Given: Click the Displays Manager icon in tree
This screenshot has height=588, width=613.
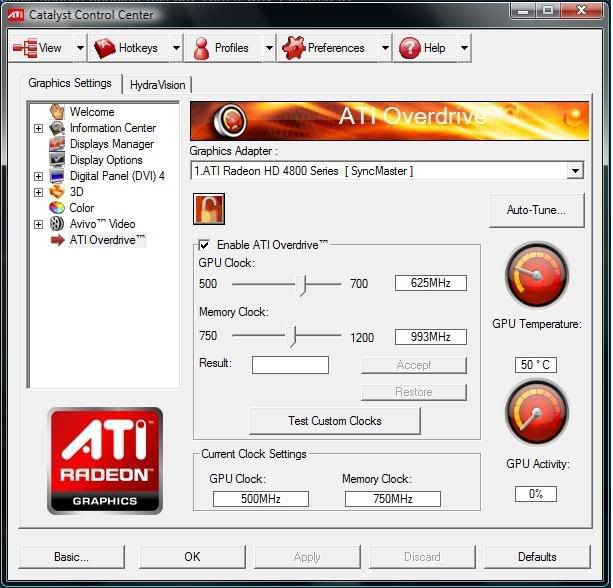Looking at the screenshot, I should [57, 144].
